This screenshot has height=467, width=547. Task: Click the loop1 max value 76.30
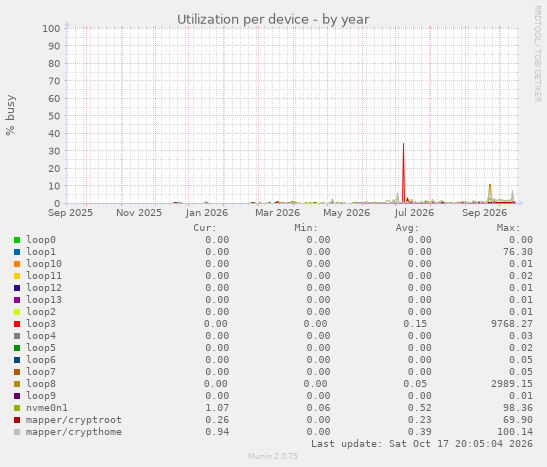click(518, 251)
